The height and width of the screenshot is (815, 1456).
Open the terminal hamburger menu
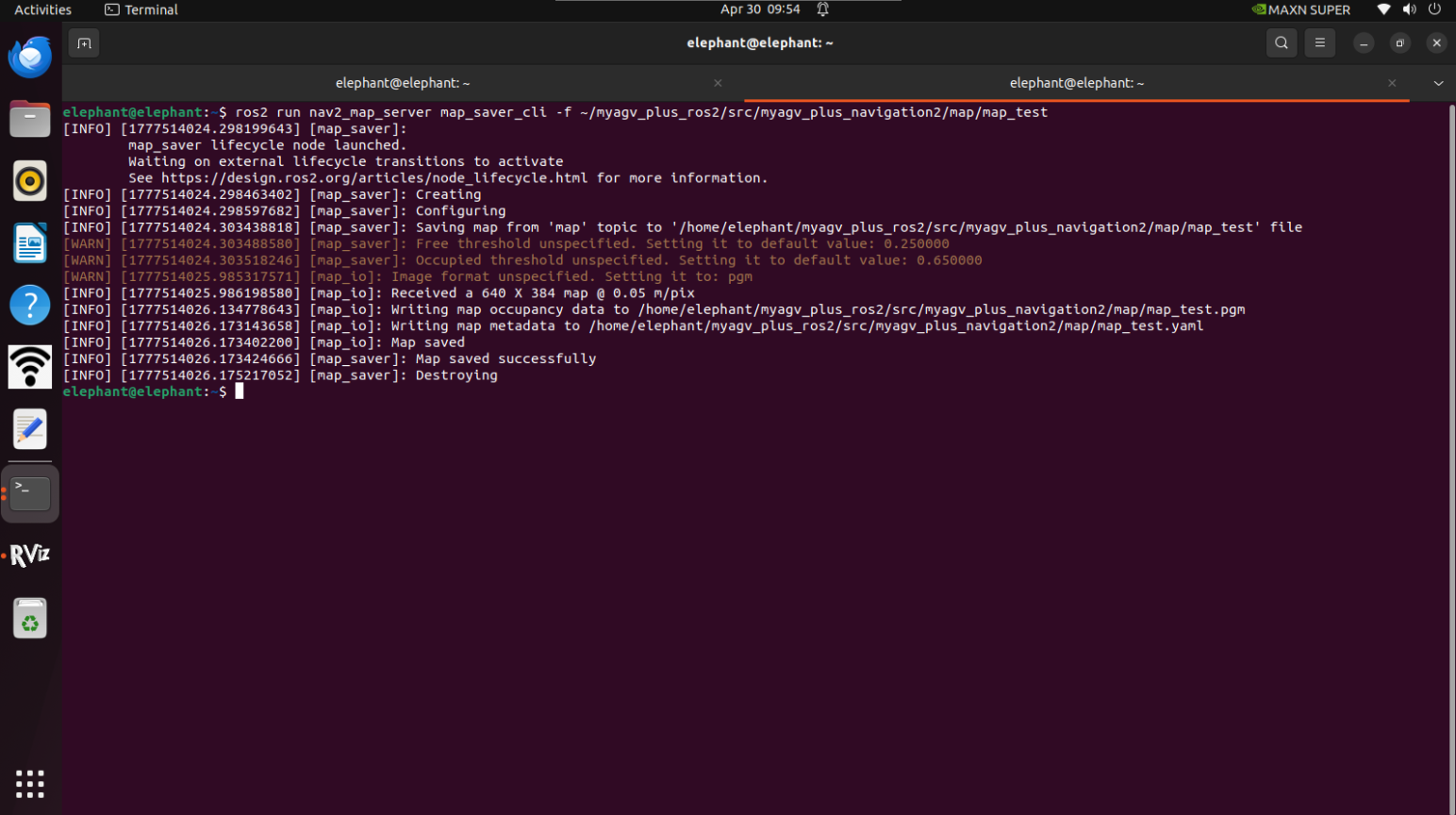pyautogui.click(x=1319, y=42)
